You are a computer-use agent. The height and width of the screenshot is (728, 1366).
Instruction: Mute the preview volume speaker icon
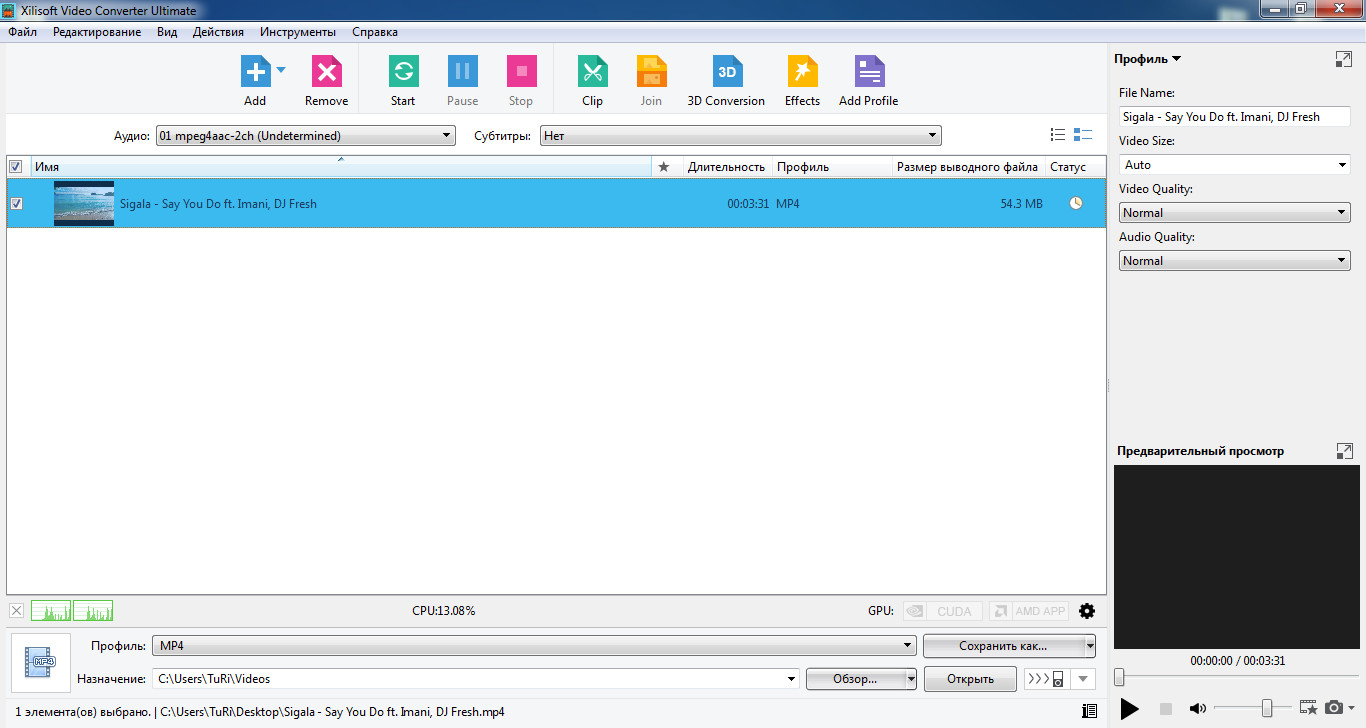1197,709
